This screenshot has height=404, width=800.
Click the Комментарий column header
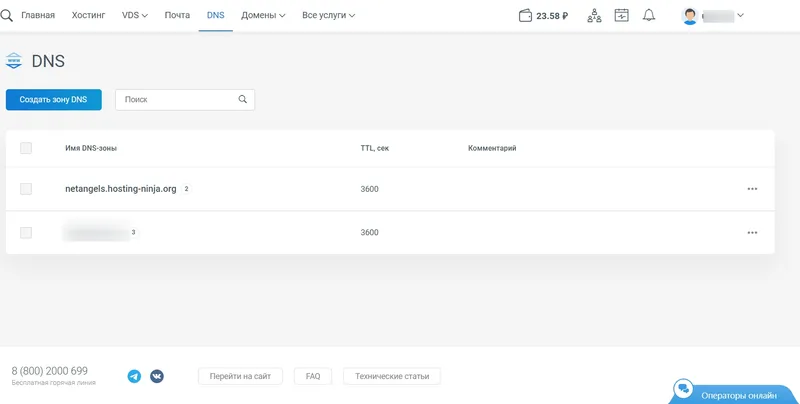[492, 148]
